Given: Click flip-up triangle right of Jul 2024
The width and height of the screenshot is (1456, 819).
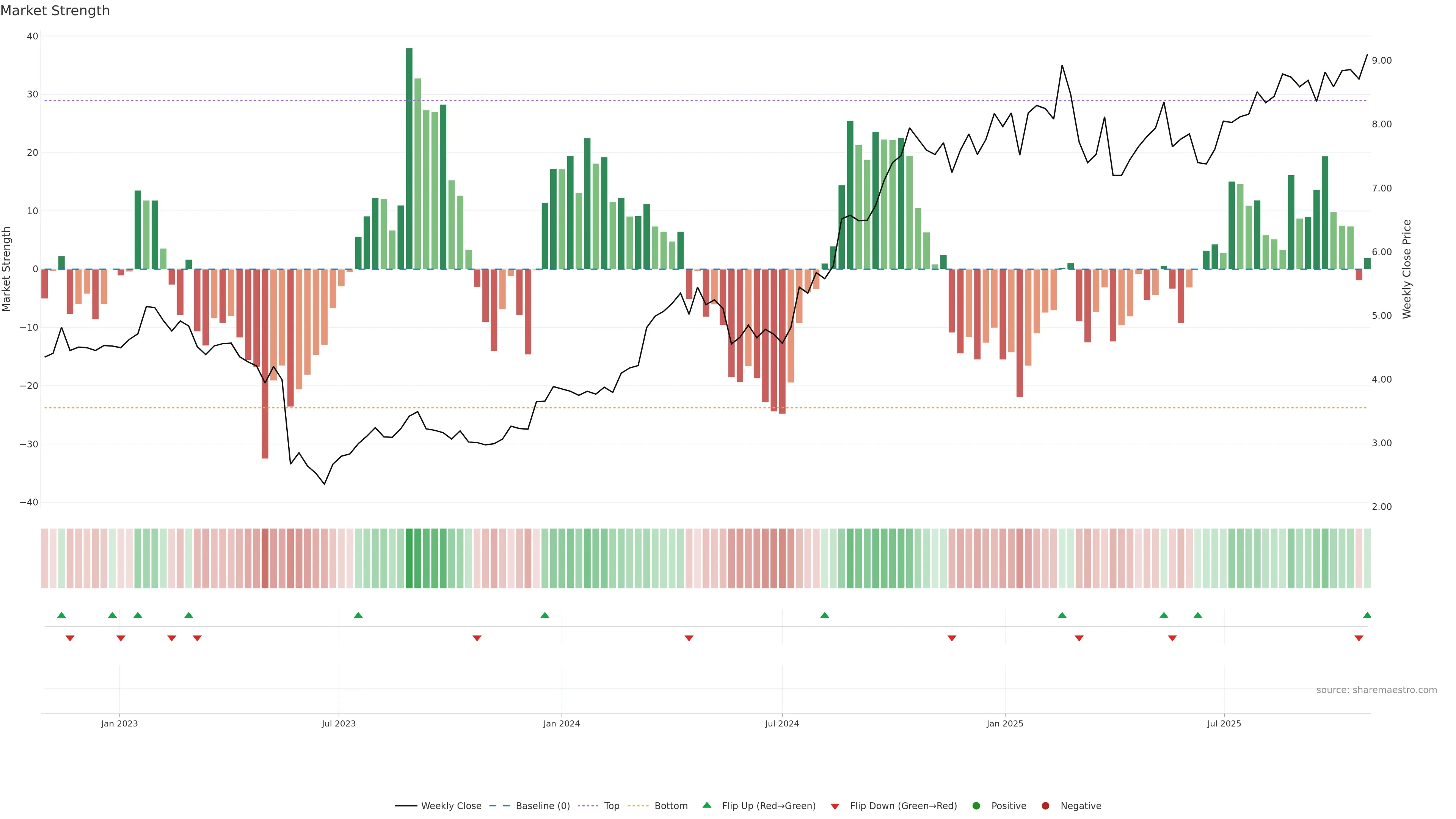Looking at the screenshot, I should point(825,615).
